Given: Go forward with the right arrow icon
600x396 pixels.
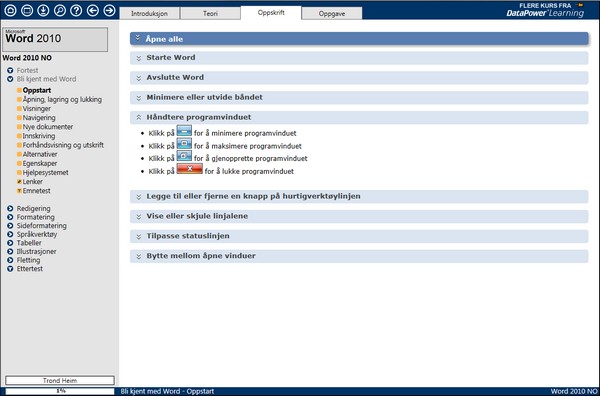Looking at the screenshot, I should pyautogui.click(x=109, y=10).
